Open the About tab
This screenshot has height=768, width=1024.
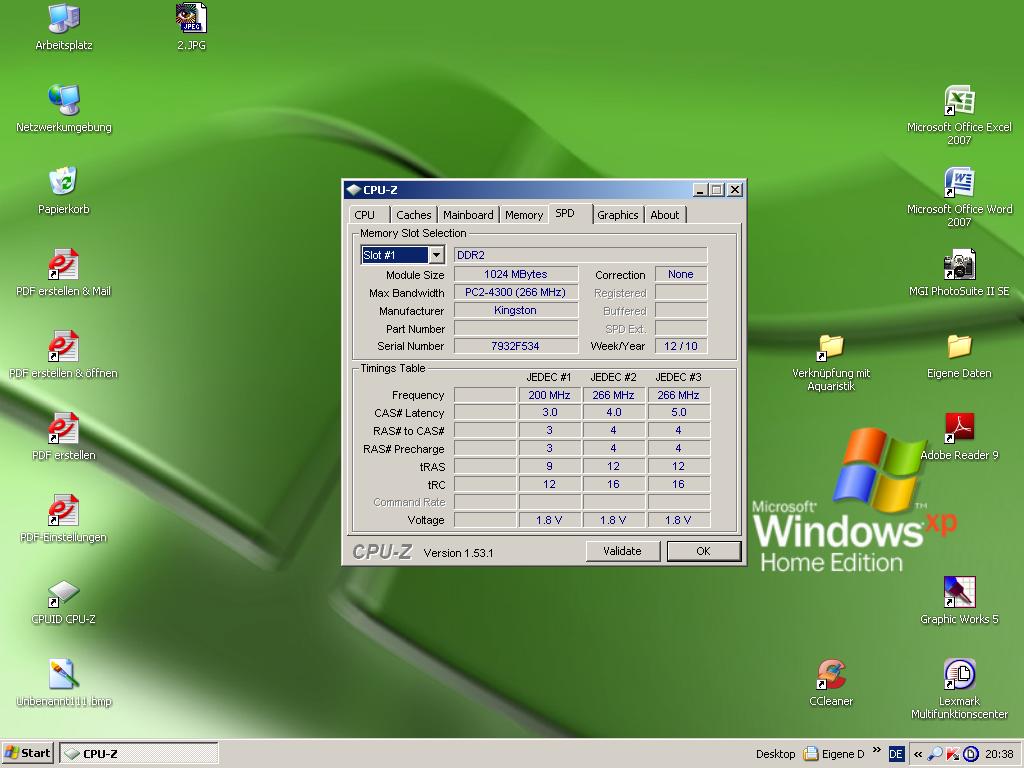coord(665,215)
